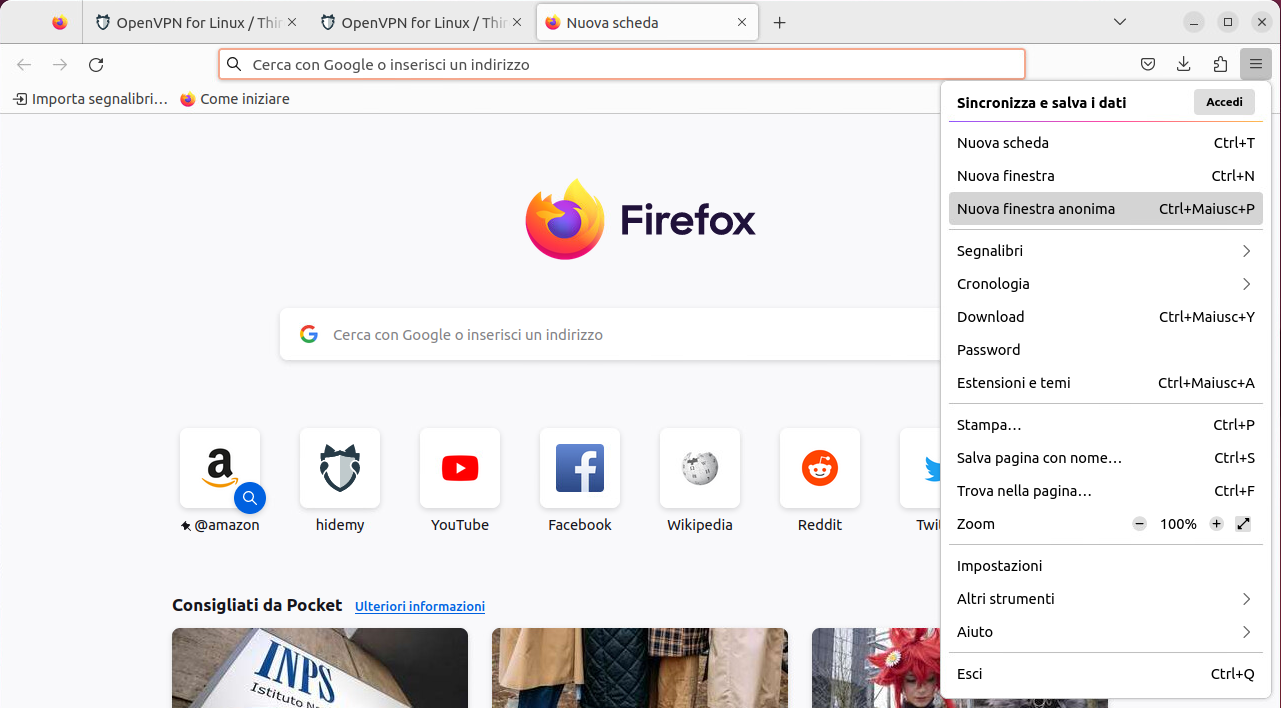Screen dimensions: 1281x708
Task: Click the Google search box on page
Action: click(x=610, y=335)
